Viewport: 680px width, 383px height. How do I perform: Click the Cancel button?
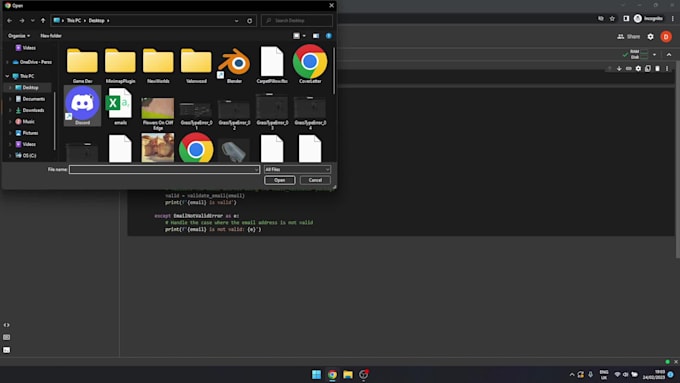pos(315,180)
